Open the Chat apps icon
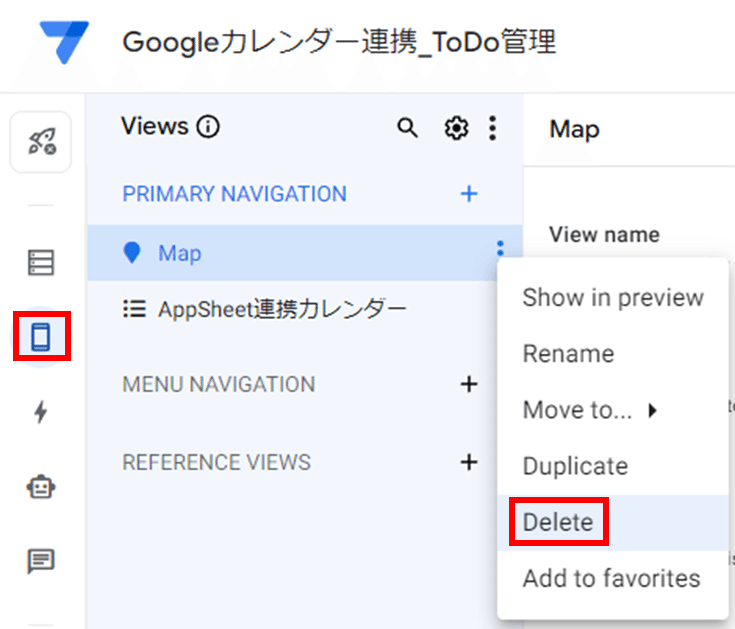 41,561
